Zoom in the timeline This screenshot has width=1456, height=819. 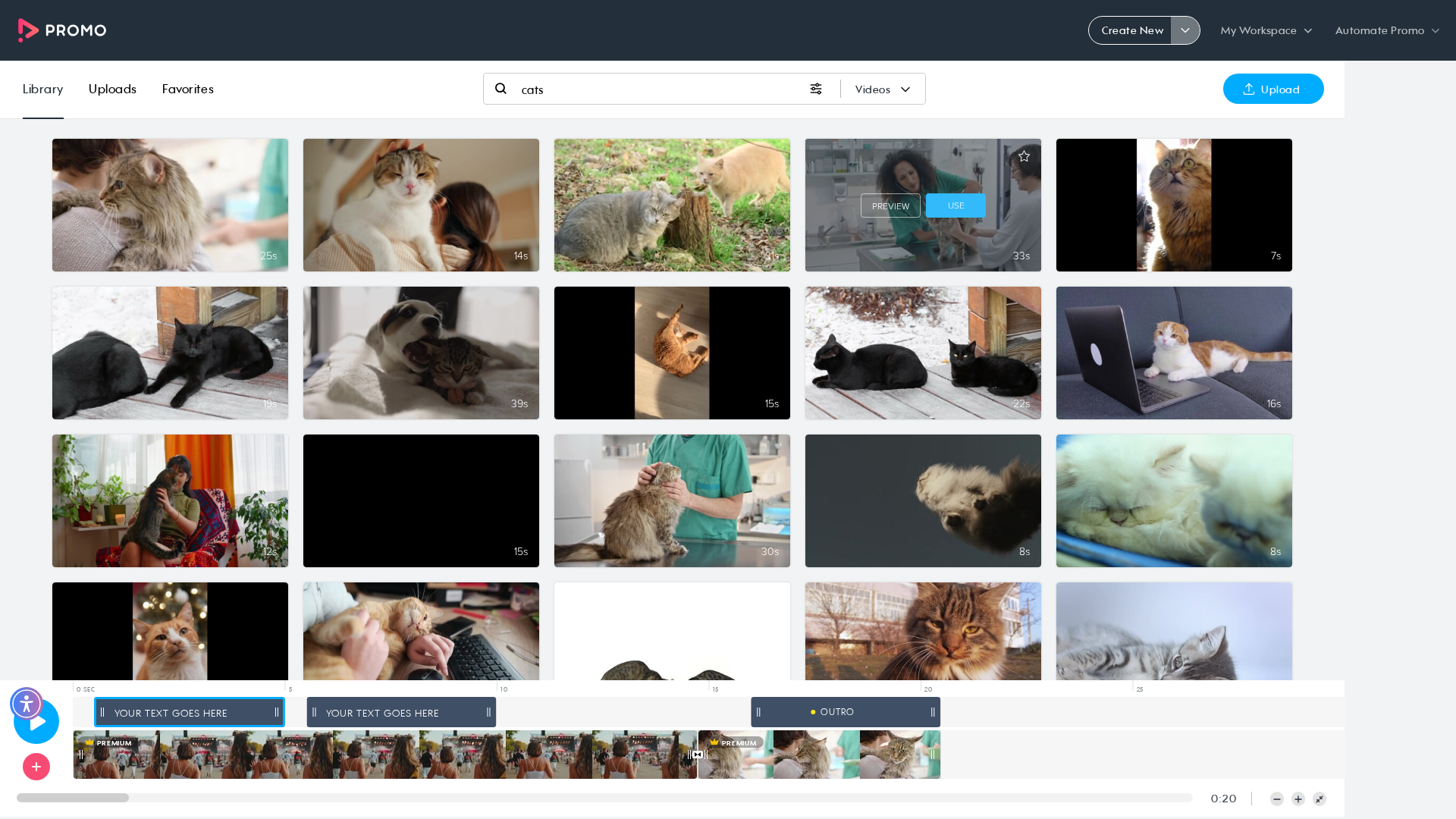1298,799
